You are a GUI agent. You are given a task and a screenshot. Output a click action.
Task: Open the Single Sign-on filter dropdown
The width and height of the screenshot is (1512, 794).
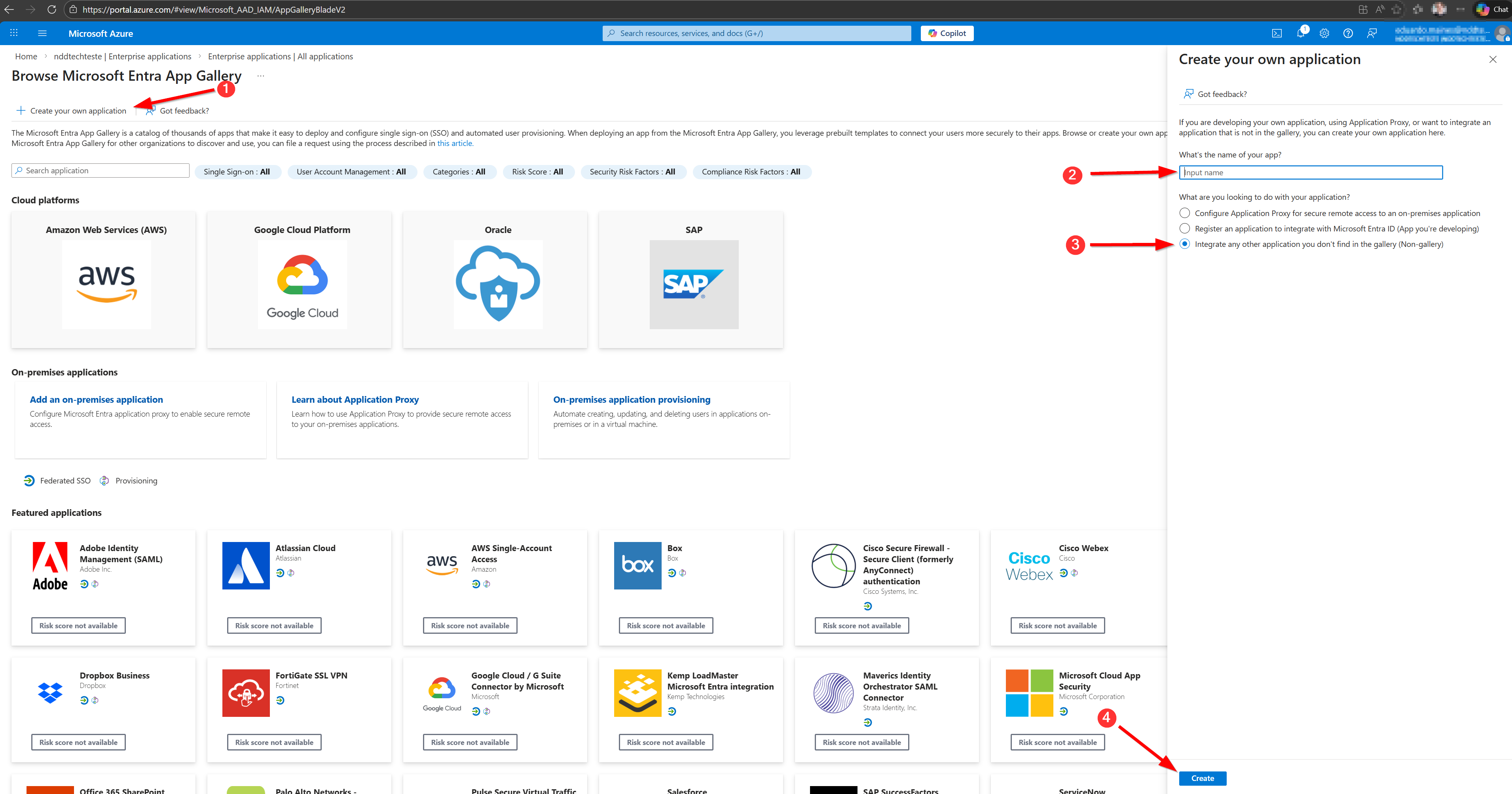237,172
